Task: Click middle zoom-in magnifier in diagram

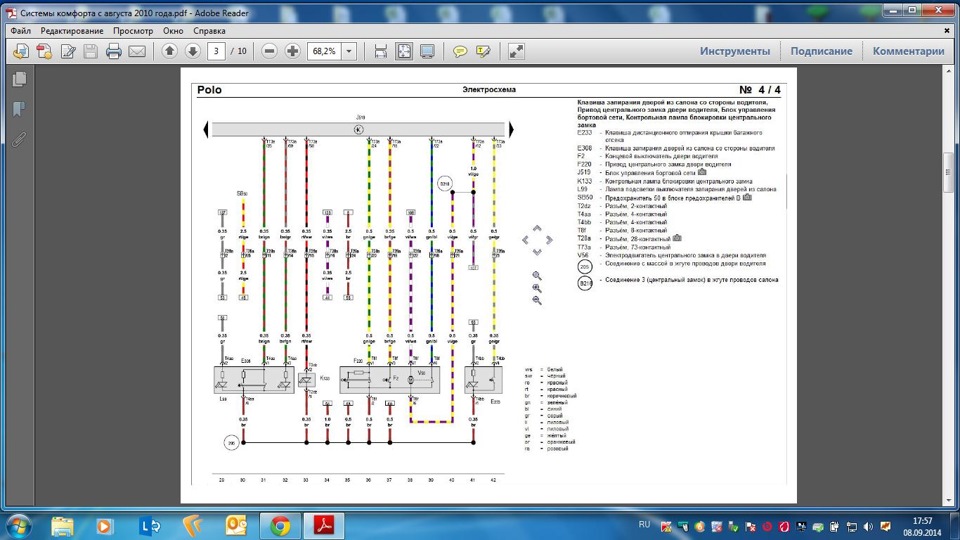Action: 536,288
